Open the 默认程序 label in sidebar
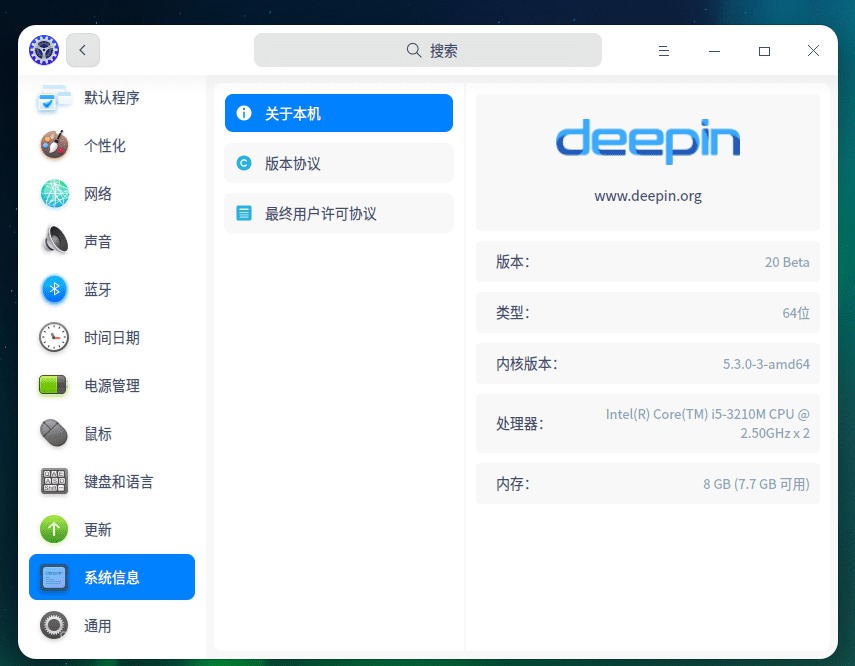This screenshot has height=666, width=855. click(x=112, y=98)
